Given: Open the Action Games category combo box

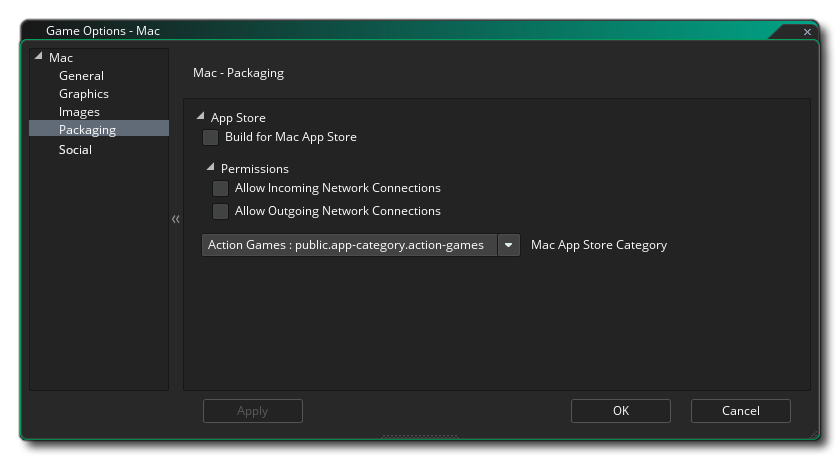Looking at the screenshot, I should pyautogui.click(x=348, y=245).
